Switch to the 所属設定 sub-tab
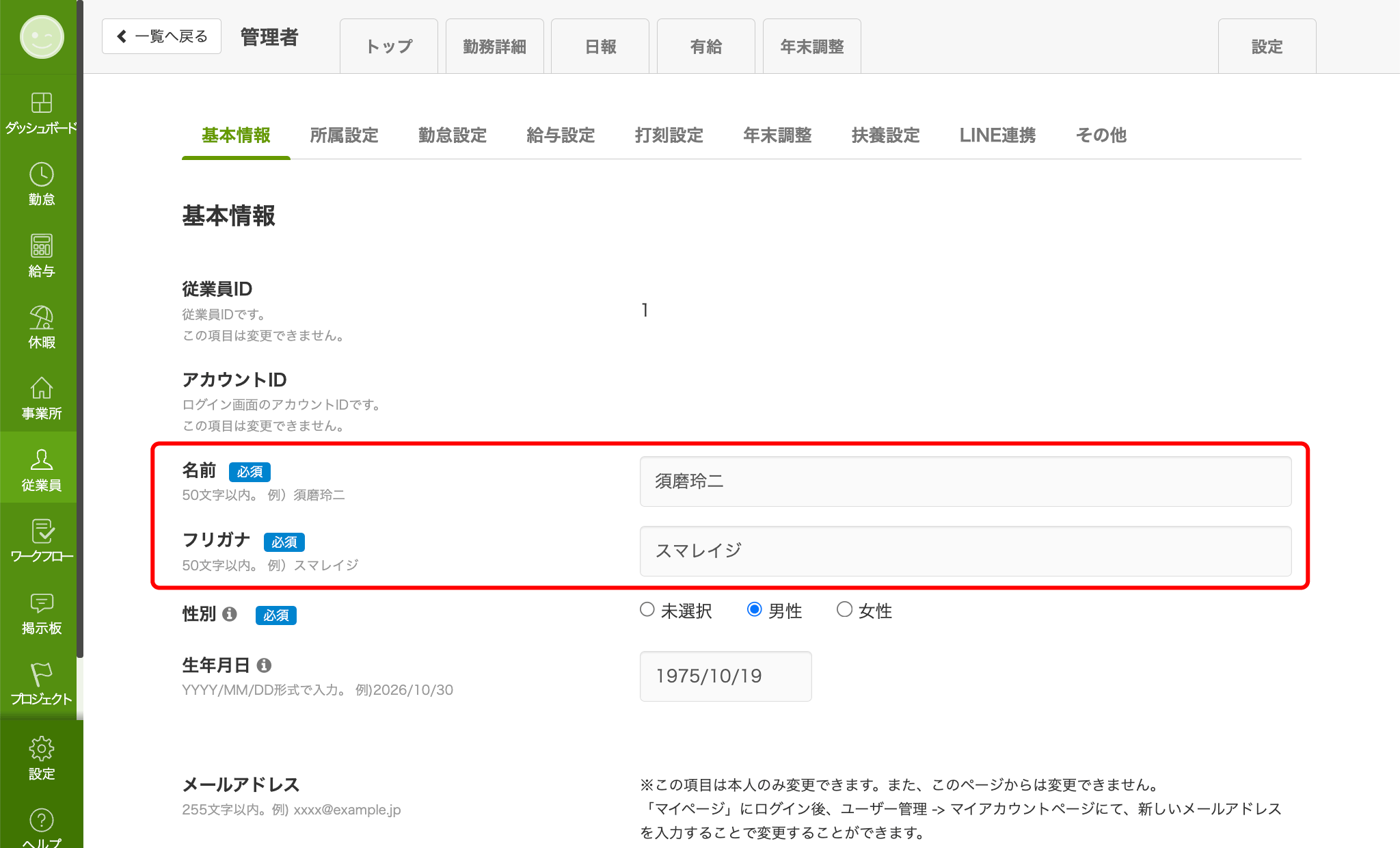1400x848 pixels. coord(344,135)
